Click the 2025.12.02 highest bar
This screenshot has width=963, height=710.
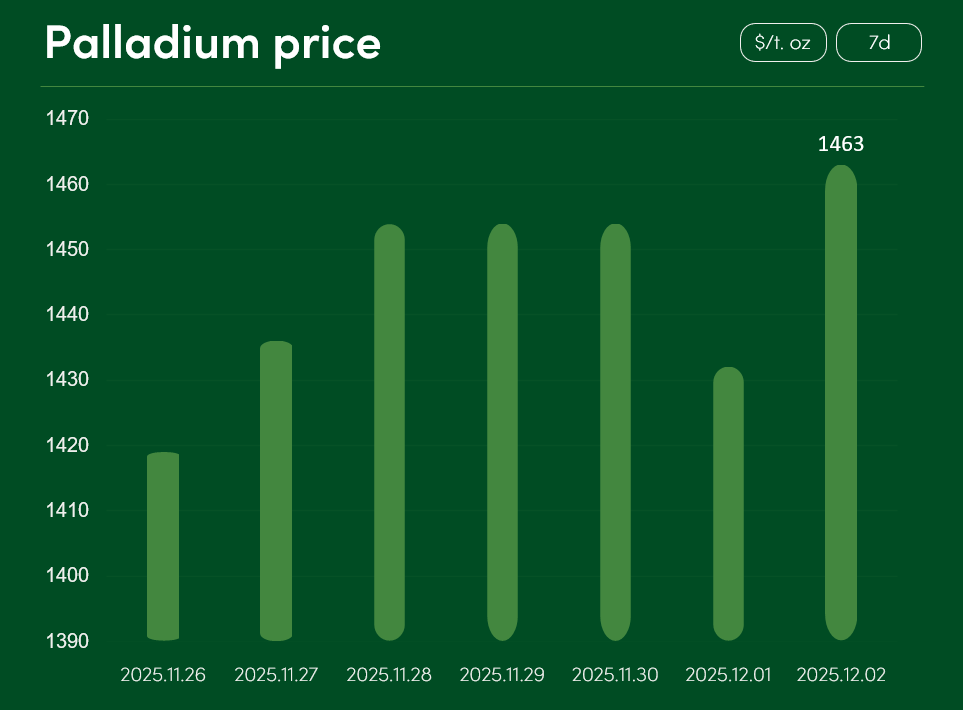[x=841, y=402]
